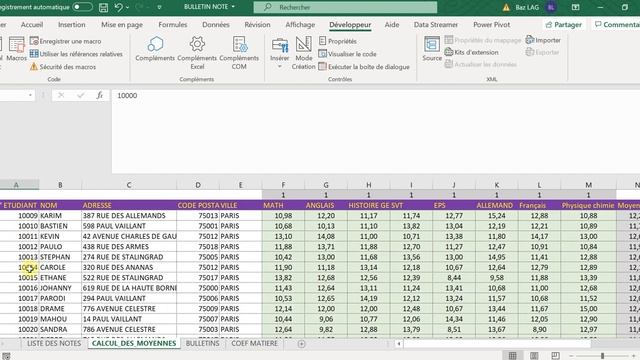
Task: Toggle Mode Création
Action: tap(304, 53)
